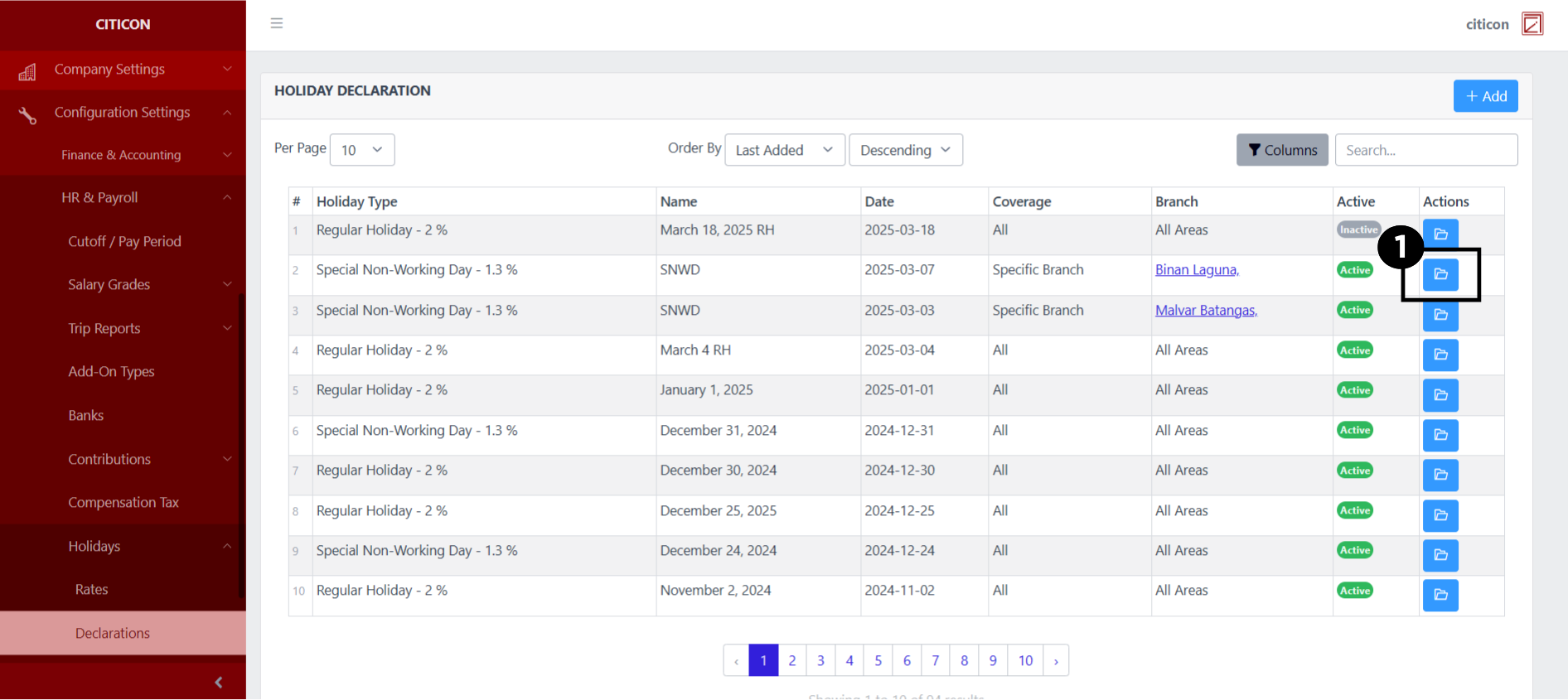Screen dimensions: 1568x700
Task: Open the Per Page dropdown
Action: [x=362, y=150]
